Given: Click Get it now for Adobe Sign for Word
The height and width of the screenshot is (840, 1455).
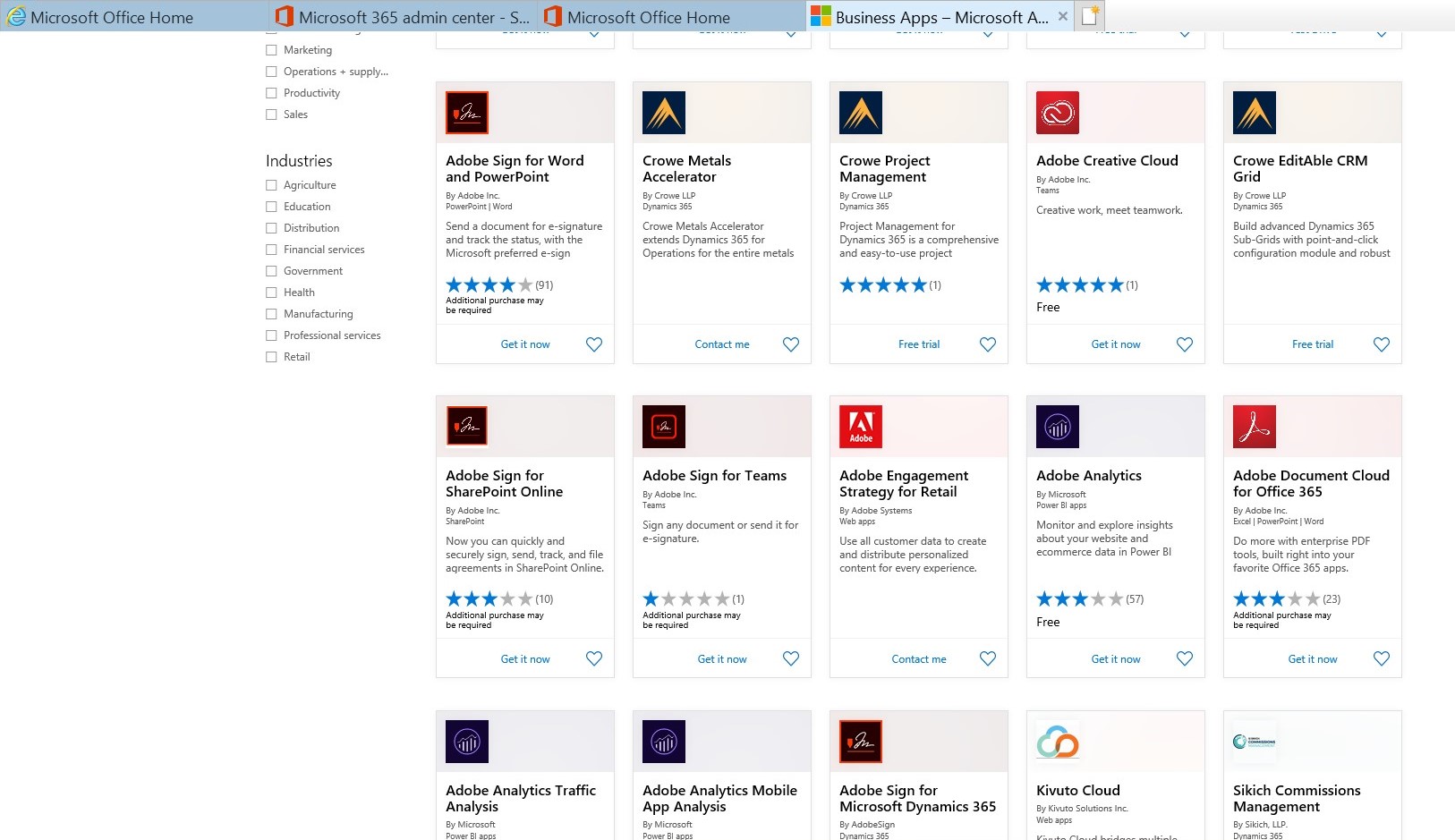Looking at the screenshot, I should point(525,344).
